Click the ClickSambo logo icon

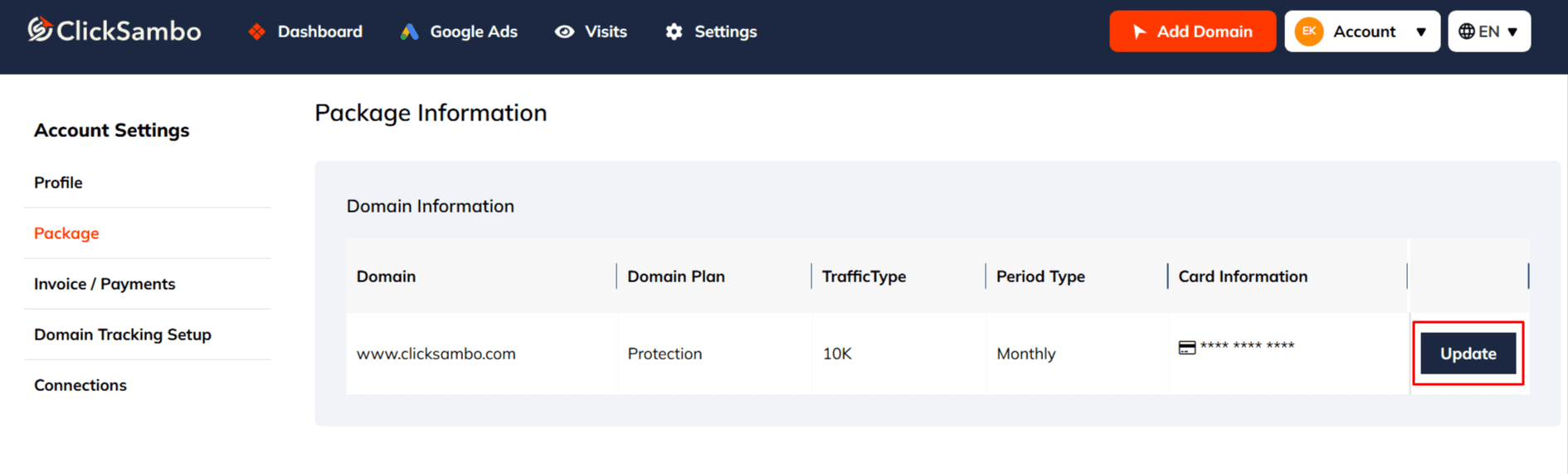point(39,30)
